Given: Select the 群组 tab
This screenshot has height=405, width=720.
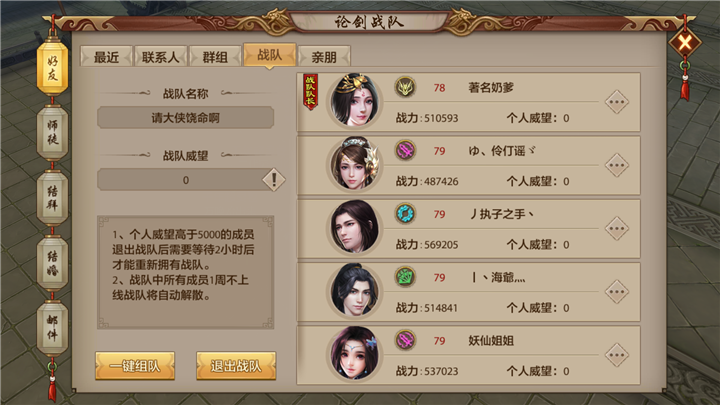Looking at the screenshot, I should (215, 57).
